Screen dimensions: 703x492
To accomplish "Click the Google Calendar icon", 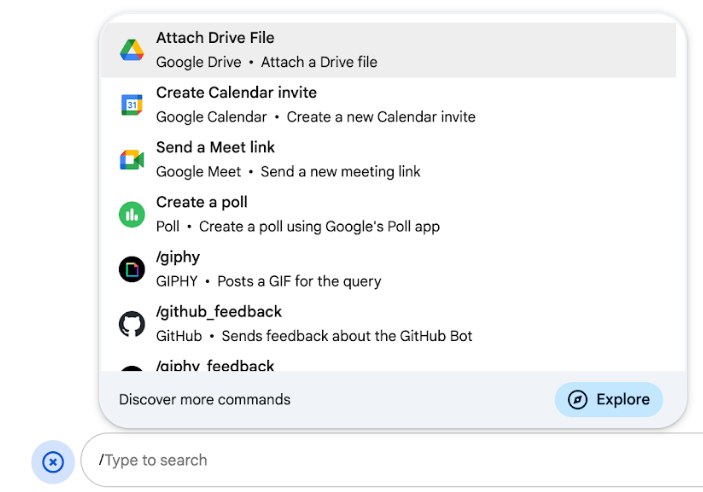I will 132,105.
